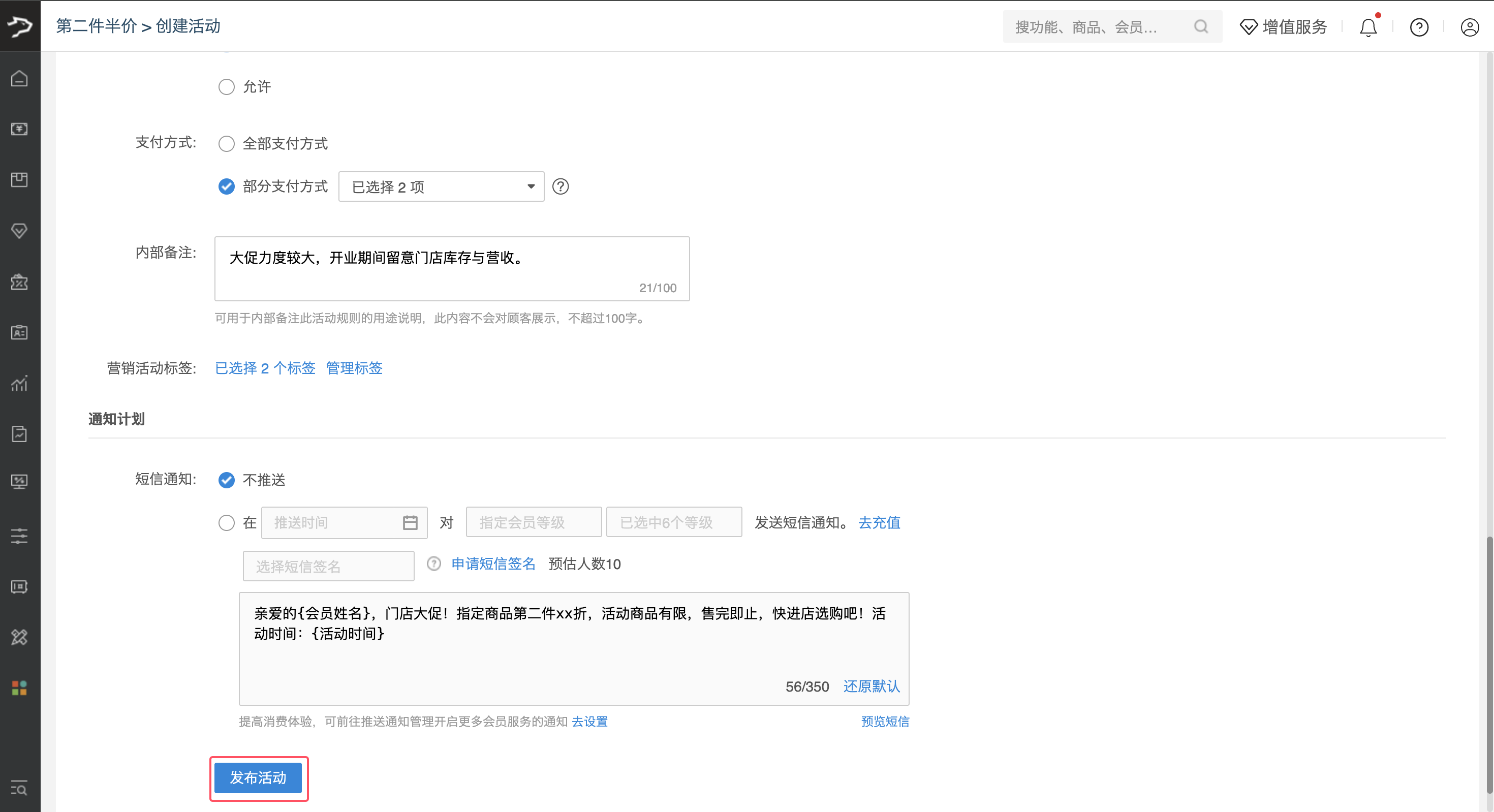Open the trend report document icon in the sidebar
The width and height of the screenshot is (1494, 812).
tap(20, 434)
